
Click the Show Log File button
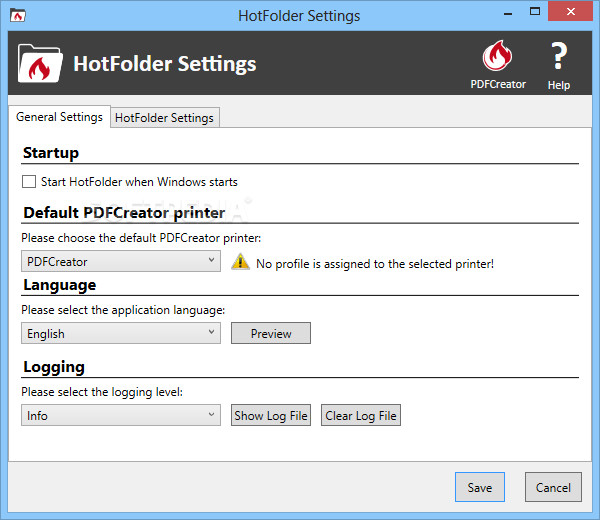click(271, 415)
